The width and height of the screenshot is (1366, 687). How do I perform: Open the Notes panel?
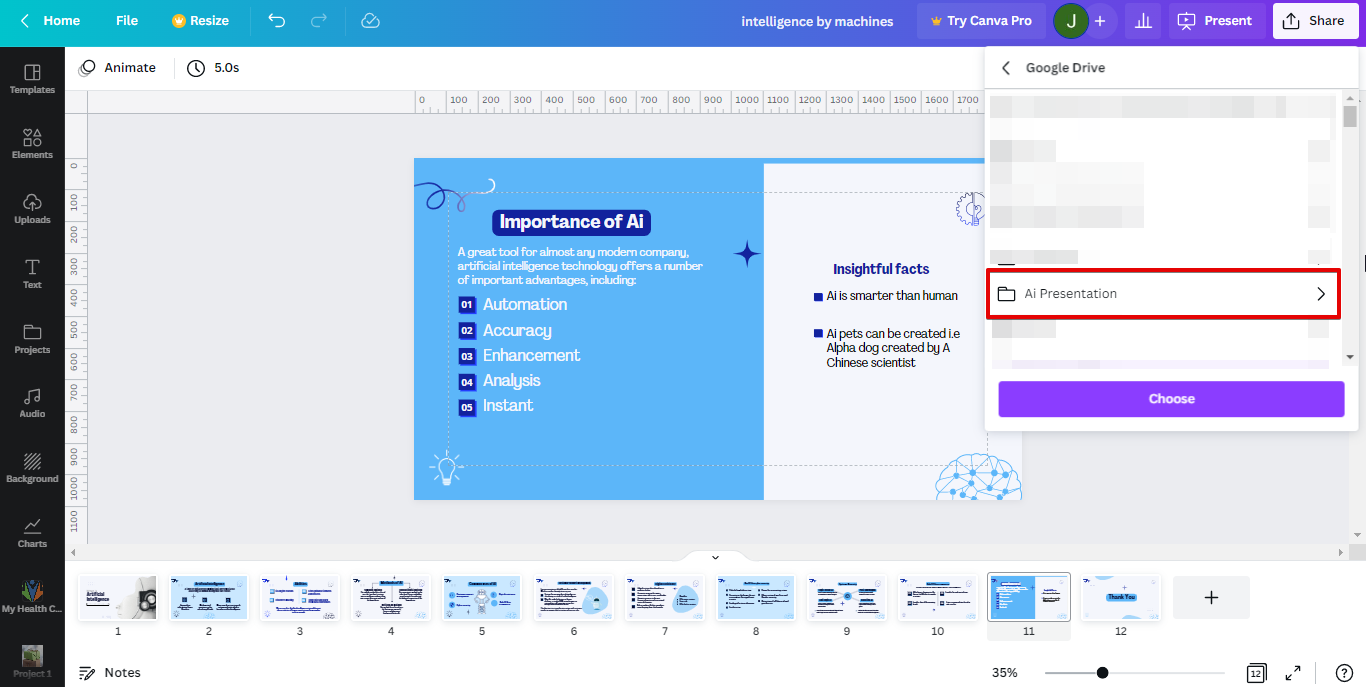[110, 673]
